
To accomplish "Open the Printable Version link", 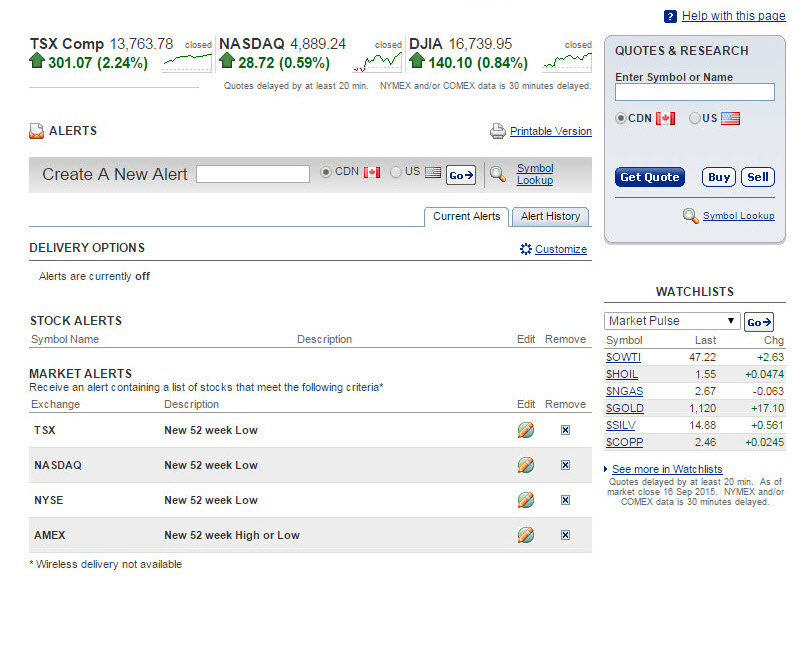I will click(551, 131).
